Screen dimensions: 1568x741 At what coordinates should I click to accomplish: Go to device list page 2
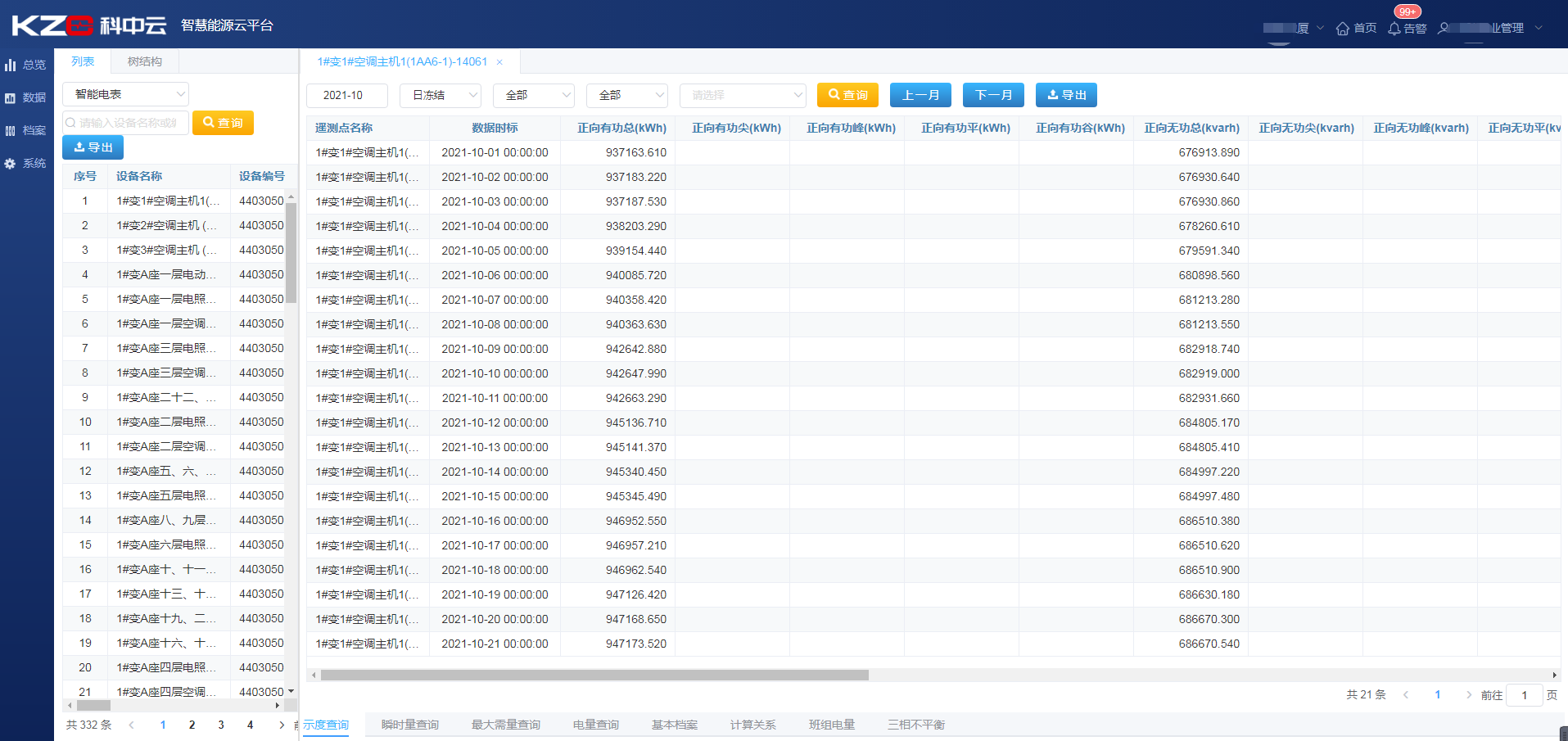coord(192,725)
